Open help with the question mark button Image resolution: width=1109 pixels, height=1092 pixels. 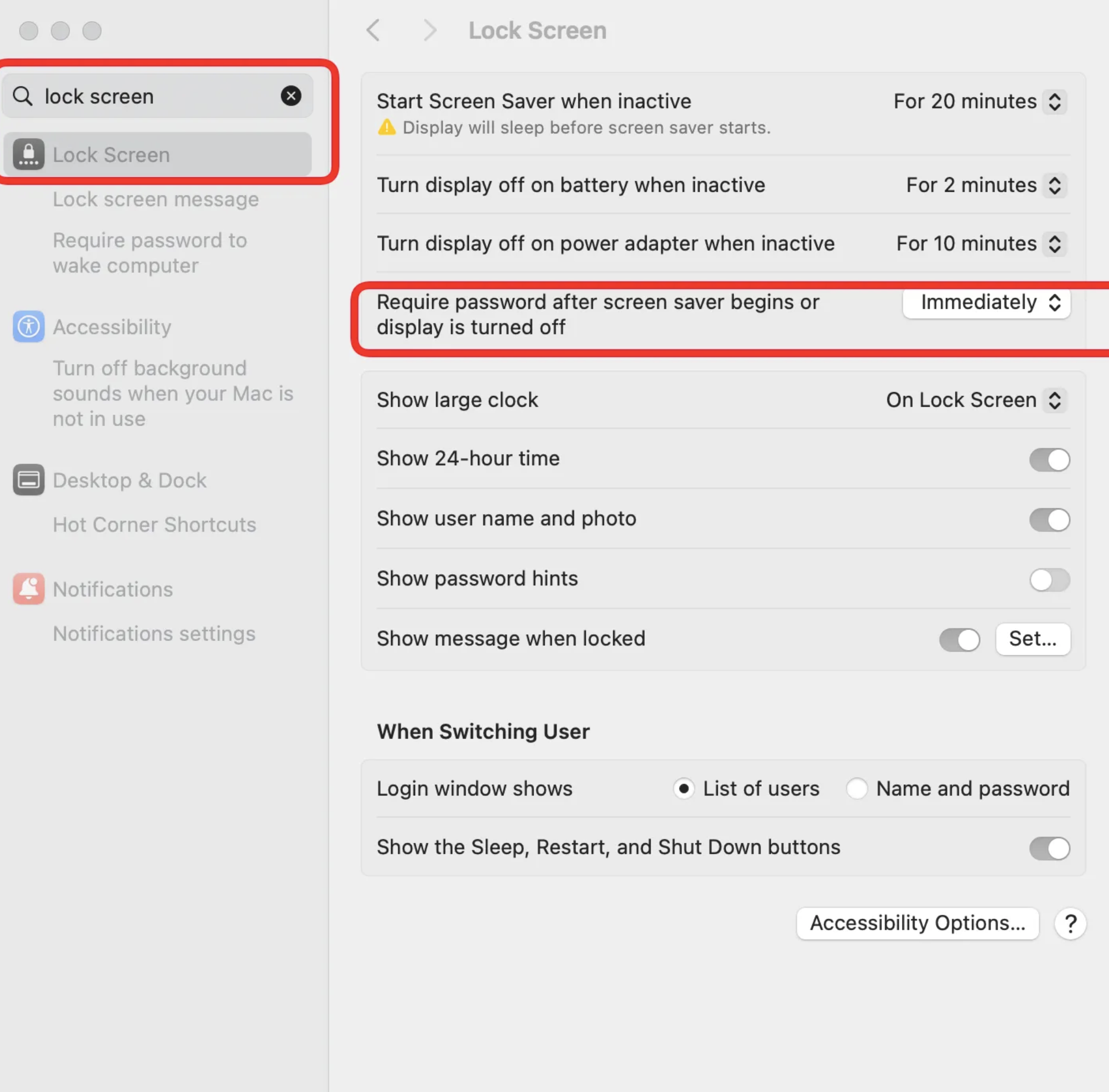click(x=1070, y=923)
